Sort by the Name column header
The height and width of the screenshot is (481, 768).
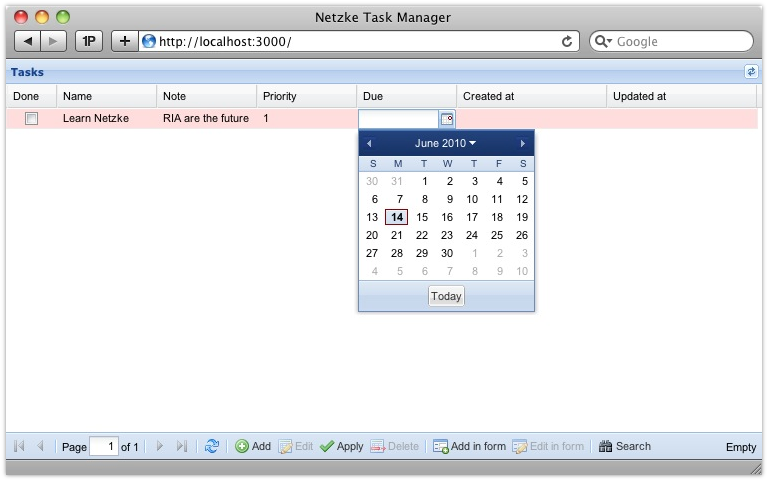[106, 96]
